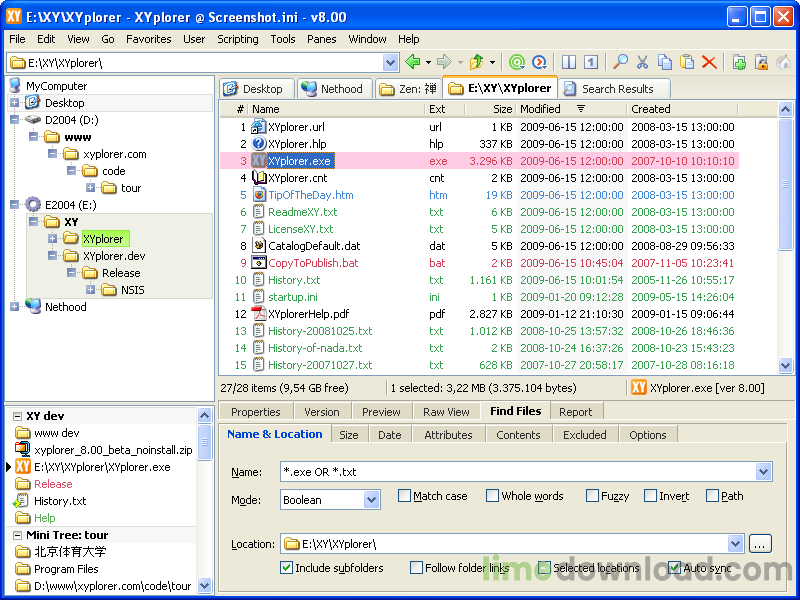The height and width of the screenshot is (600, 800).
Task: Click into the Name search input field
Action: click(518, 472)
